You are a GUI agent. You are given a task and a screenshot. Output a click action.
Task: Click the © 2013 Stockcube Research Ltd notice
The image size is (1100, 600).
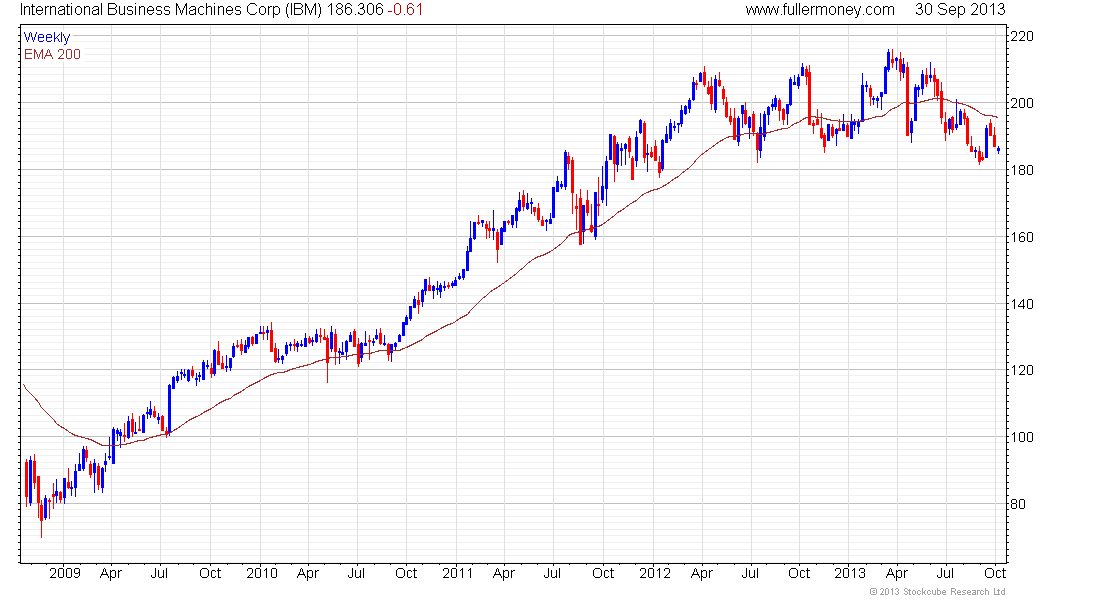(938, 592)
